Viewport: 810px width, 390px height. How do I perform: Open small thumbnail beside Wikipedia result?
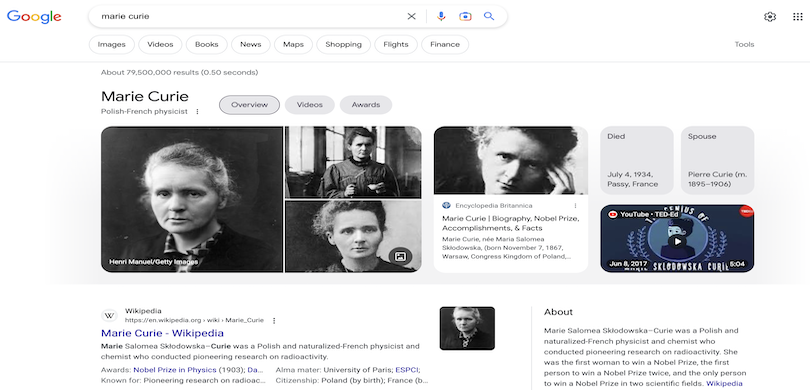click(x=467, y=329)
